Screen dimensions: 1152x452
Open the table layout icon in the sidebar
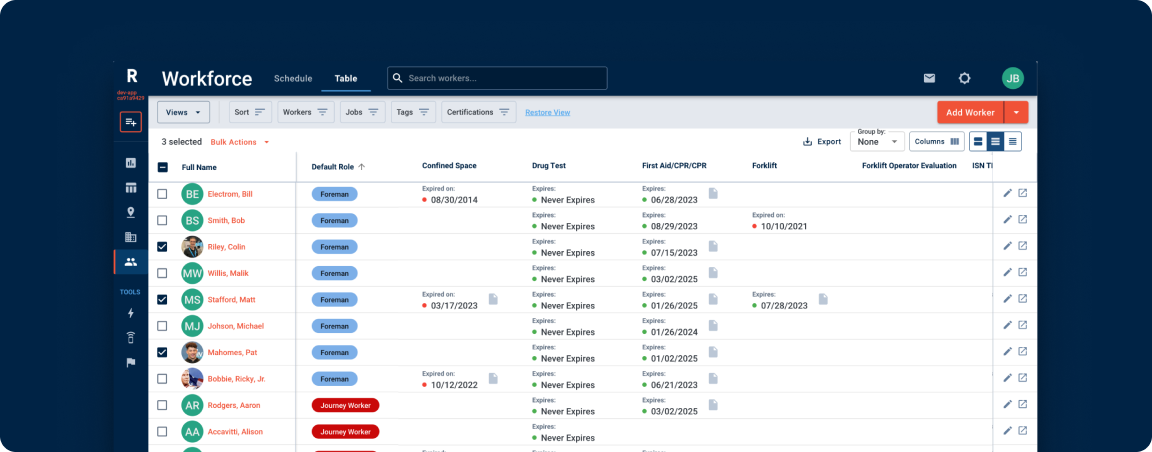131,187
